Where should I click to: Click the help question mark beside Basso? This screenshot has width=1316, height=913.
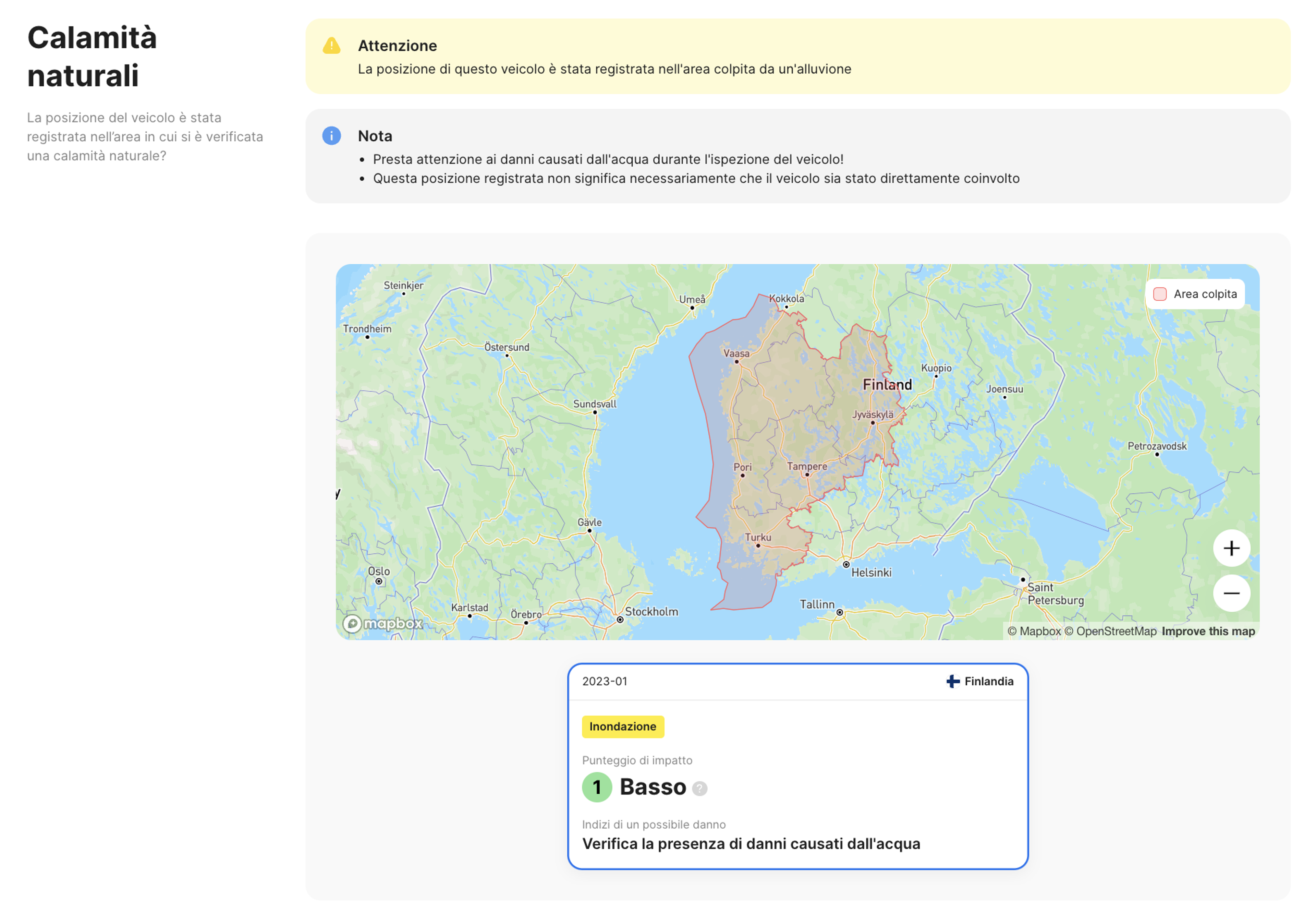point(699,788)
